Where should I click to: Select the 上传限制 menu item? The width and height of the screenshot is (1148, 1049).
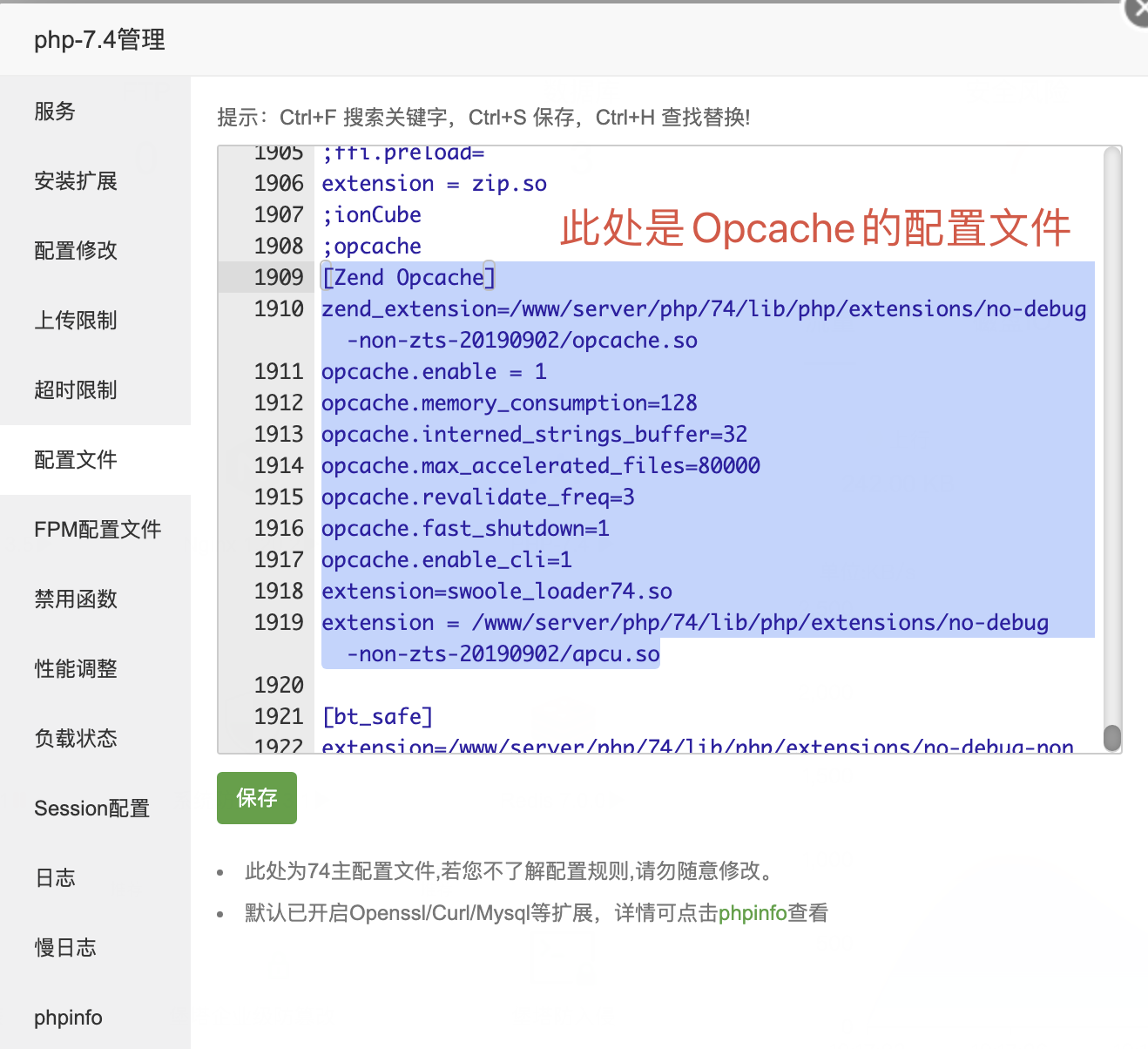(x=76, y=321)
